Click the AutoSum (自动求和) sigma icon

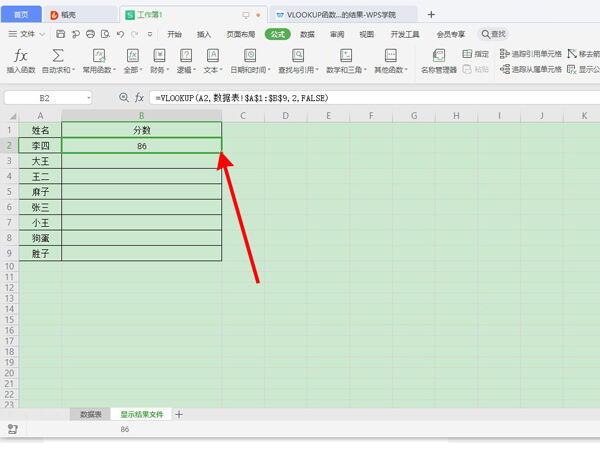(58, 55)
